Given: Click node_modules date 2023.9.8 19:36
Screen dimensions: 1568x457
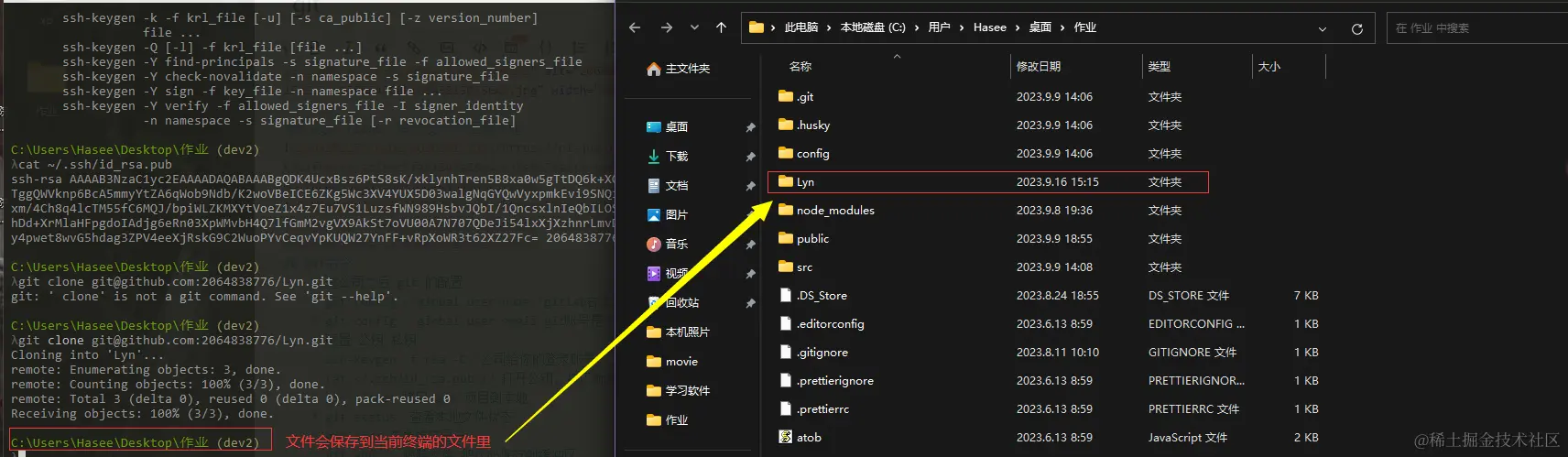Looking at the screenshot, I should (x=1054, y=211).
